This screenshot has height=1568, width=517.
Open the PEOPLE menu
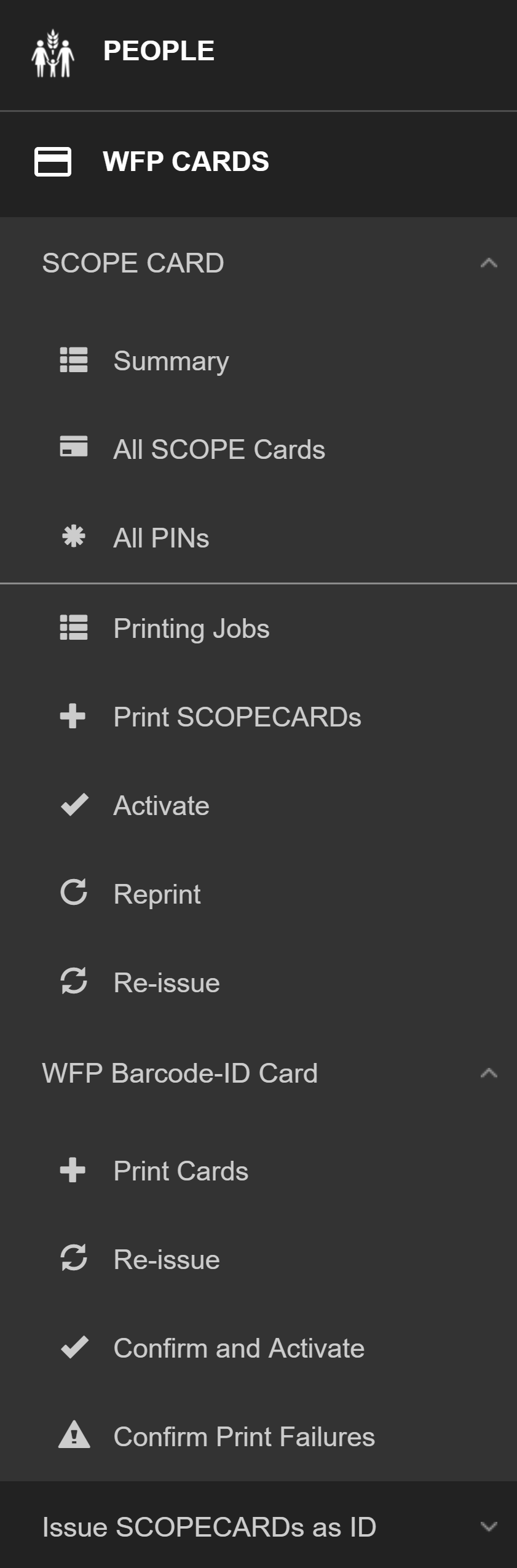[x=159, y=51]
